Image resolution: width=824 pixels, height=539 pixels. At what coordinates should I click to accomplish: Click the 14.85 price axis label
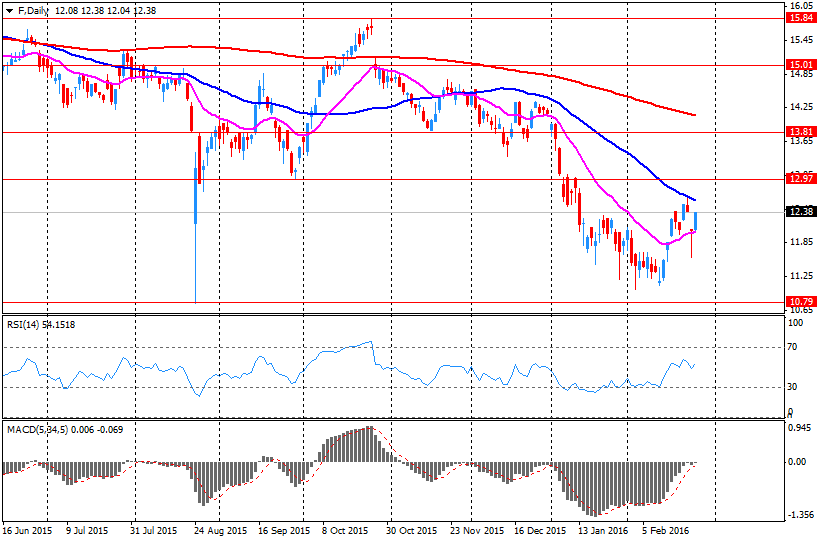coord(801,74)
